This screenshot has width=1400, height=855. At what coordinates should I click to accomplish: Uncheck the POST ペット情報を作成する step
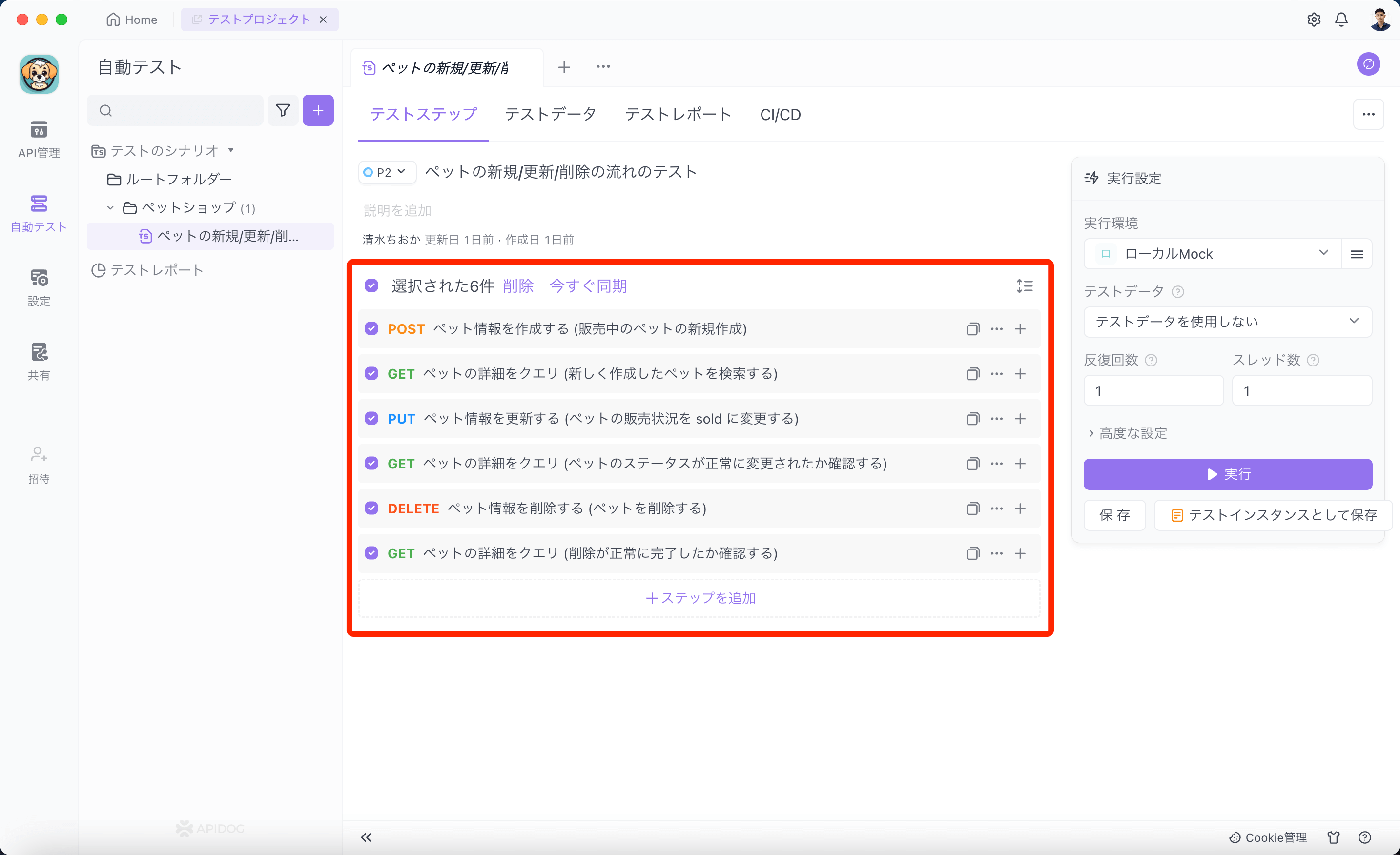click(371, 328)
